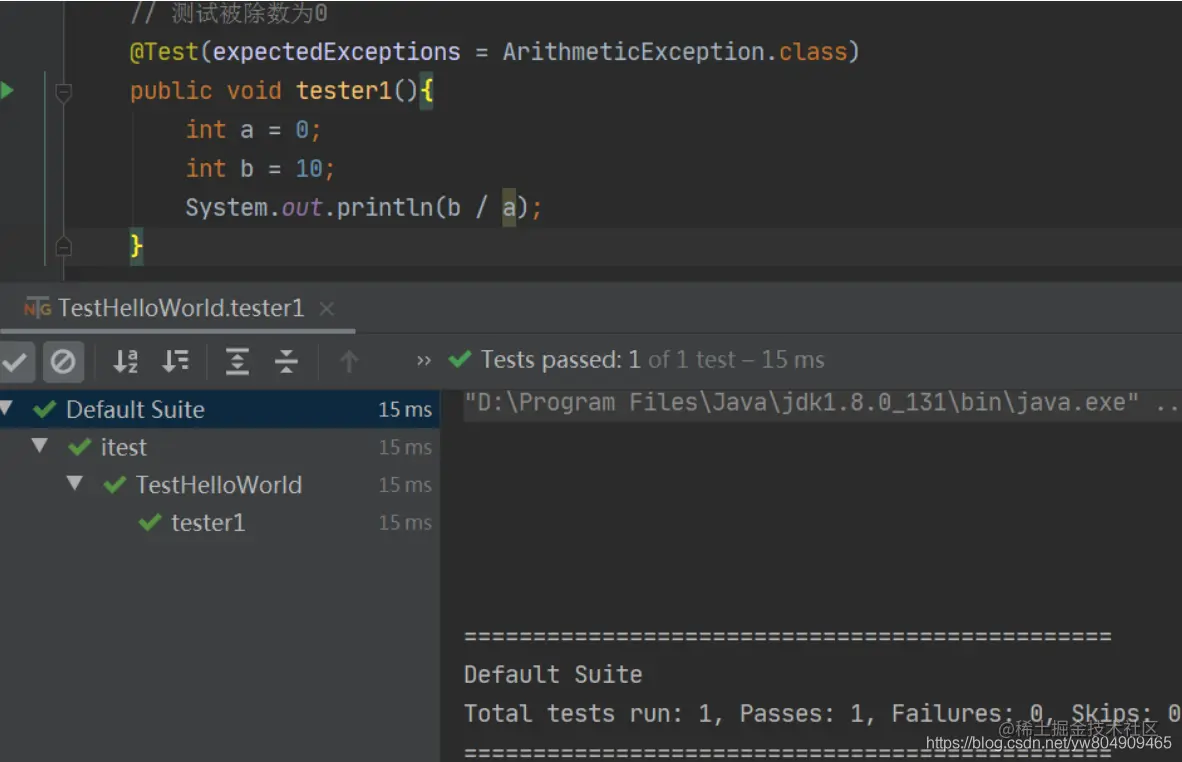Viewport: 1182px width, 762px height.
Task: Click the Tests passed status text
Action: (x=653, y=360)
